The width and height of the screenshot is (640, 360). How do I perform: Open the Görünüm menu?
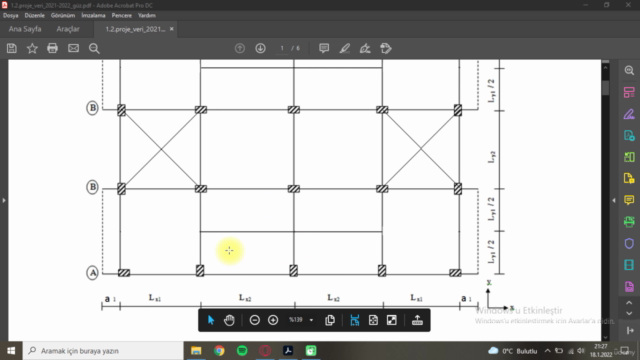pos(63,16)
